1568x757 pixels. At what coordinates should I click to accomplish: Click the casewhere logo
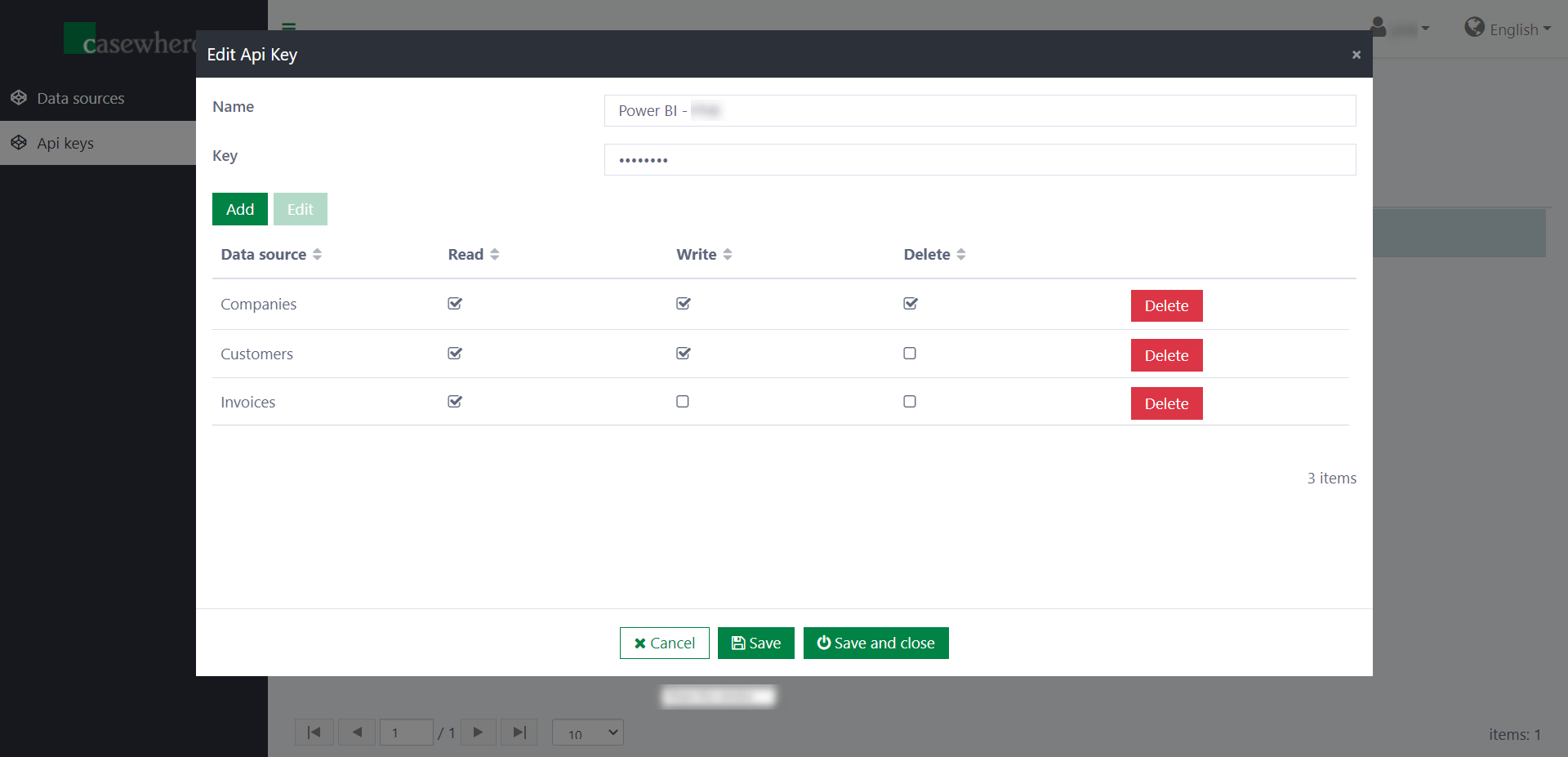pos(131,40)
